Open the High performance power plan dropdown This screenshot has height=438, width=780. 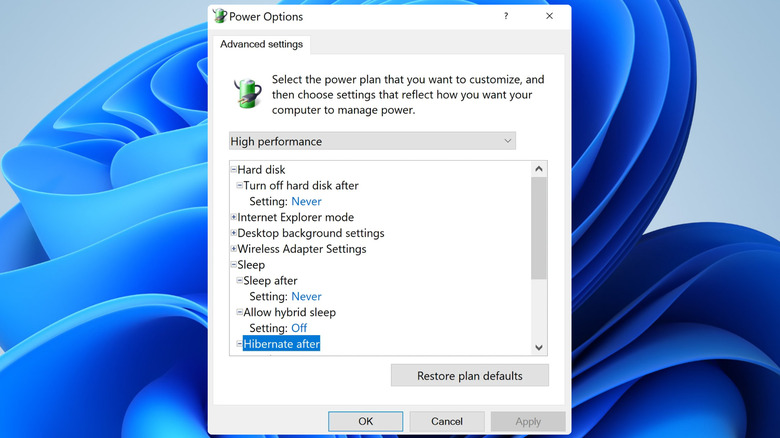[372, 141]
